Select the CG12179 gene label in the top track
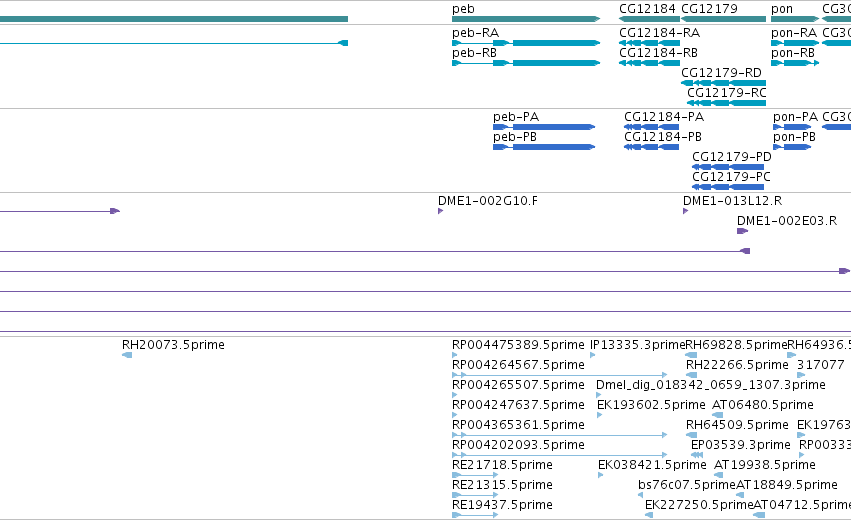The width and height of the screenshot is (851, 520). 709,9
